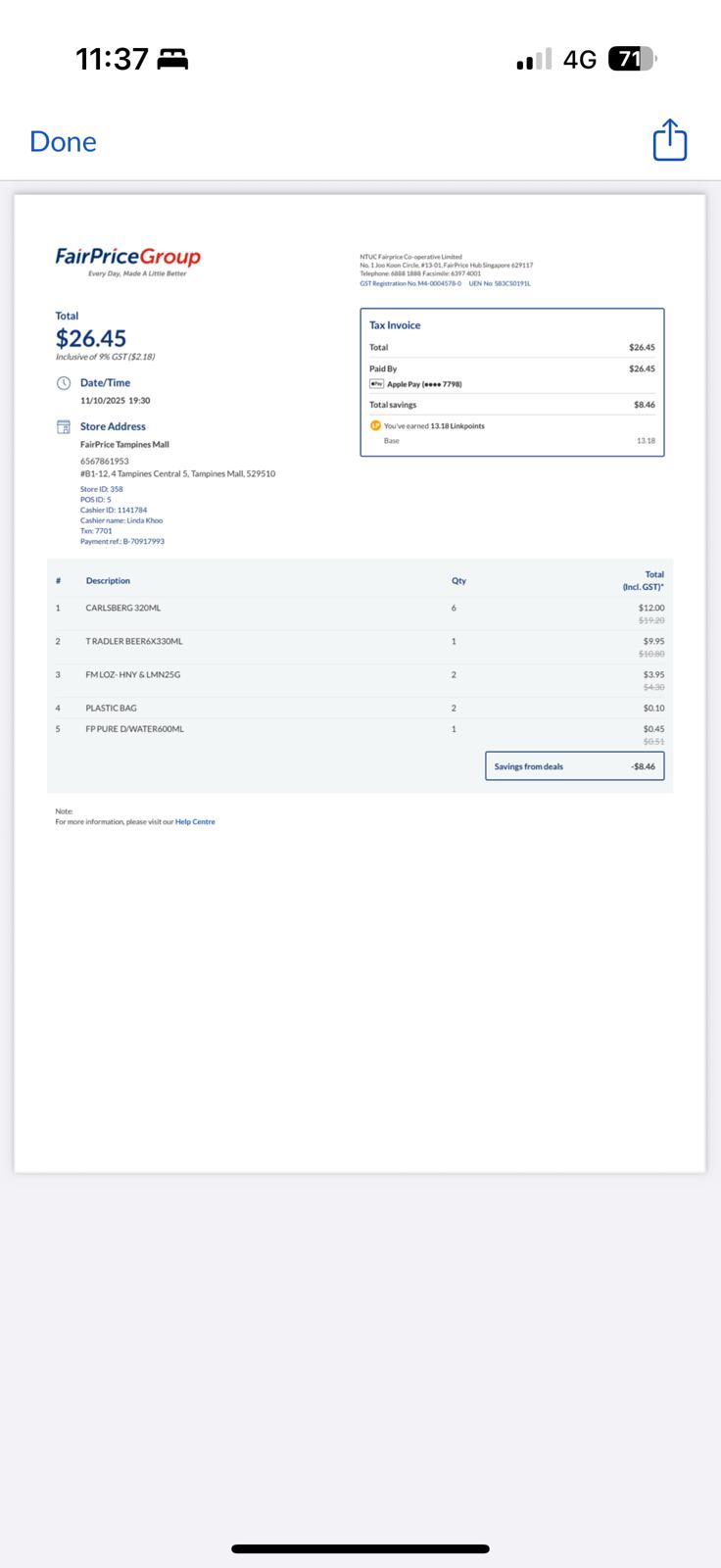Select the $0.45 water price

pos(653,729)
